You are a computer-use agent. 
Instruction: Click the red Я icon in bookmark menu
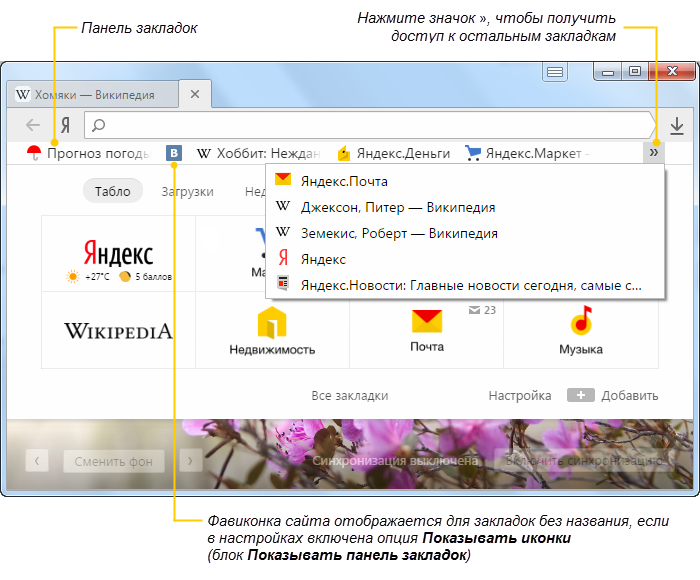pos(283,258)
